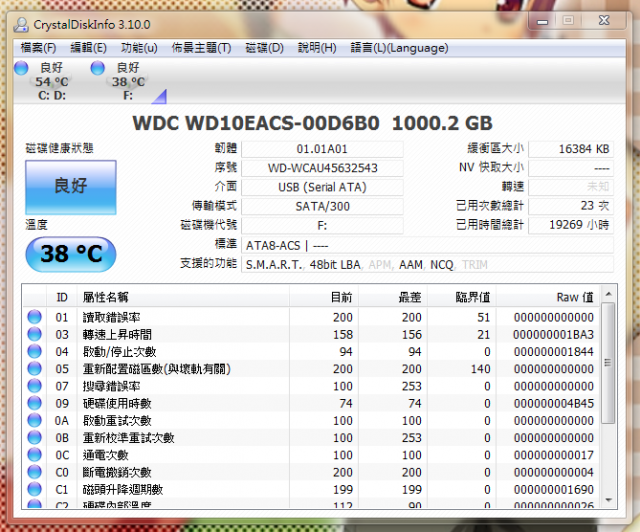Click the status orb of attribute 03
The width and height of the screenshot is (640, 532).
click(35, 334)
